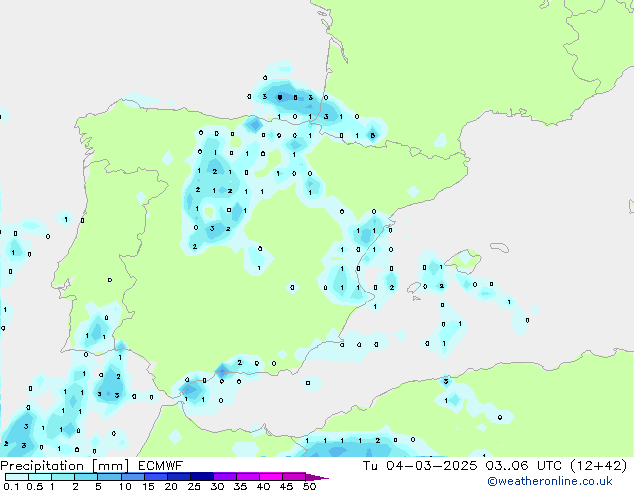Click the above-50 mm legend arrow tip
Image resolution: width=634 pixels, height=490 pixels.
(x=317, y=477)
